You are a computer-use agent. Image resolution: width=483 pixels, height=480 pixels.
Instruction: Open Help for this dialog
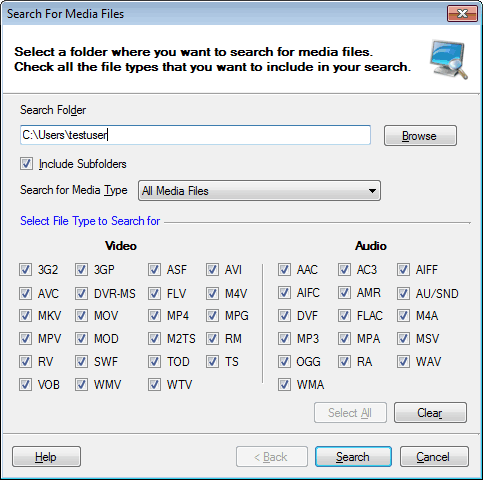(46, 457)
